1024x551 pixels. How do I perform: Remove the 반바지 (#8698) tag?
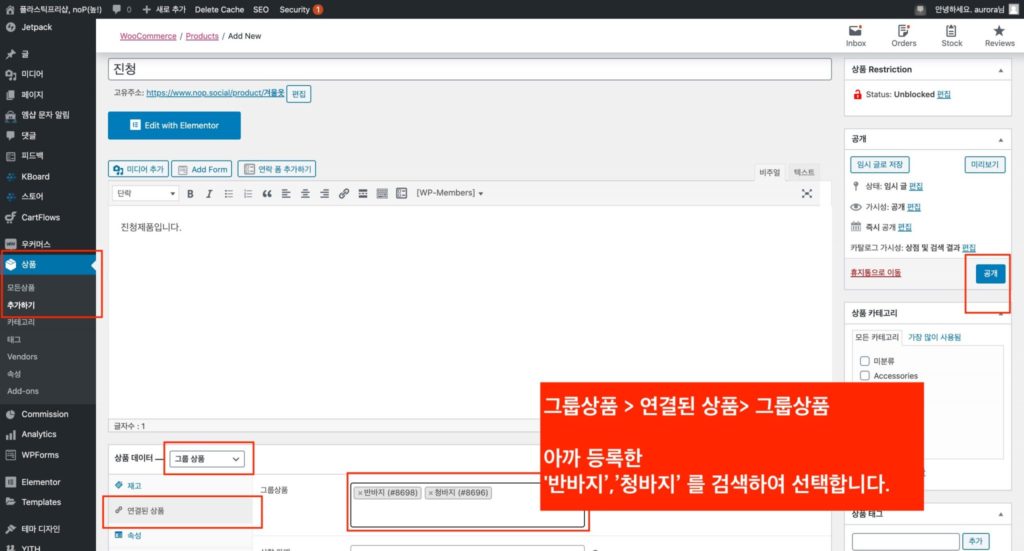pos(360,493)
